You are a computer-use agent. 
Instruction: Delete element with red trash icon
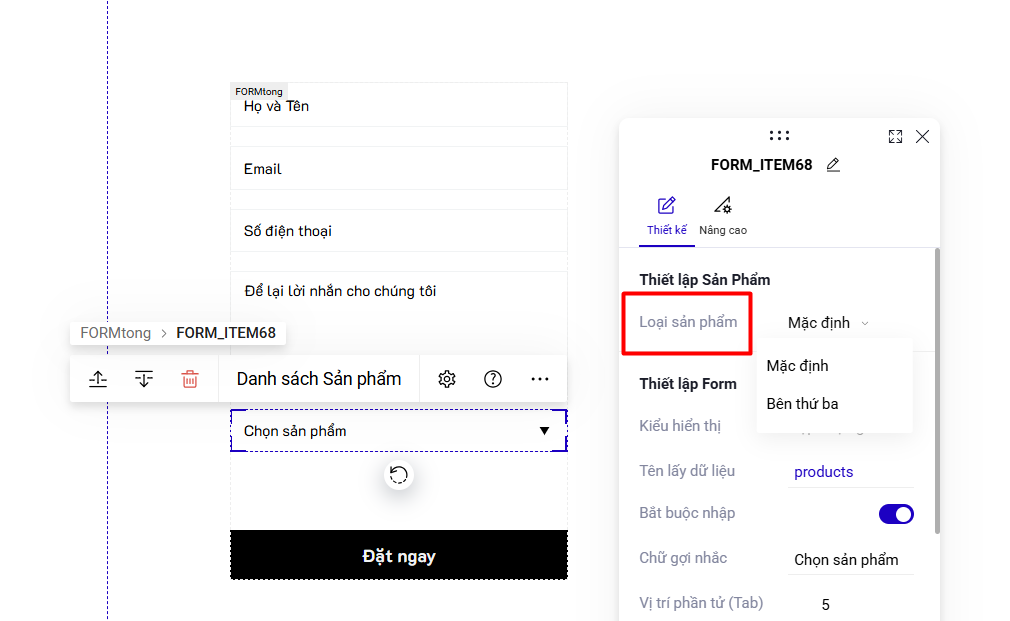coord(190,379)
